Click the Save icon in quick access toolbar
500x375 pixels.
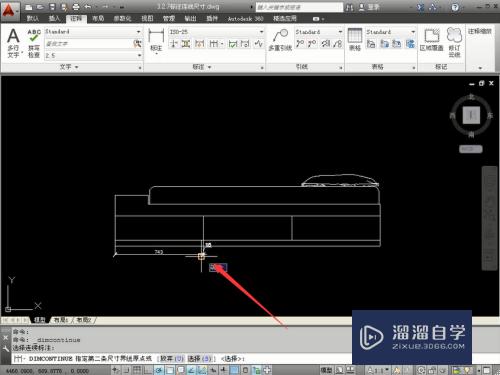[x=52, y=7]
